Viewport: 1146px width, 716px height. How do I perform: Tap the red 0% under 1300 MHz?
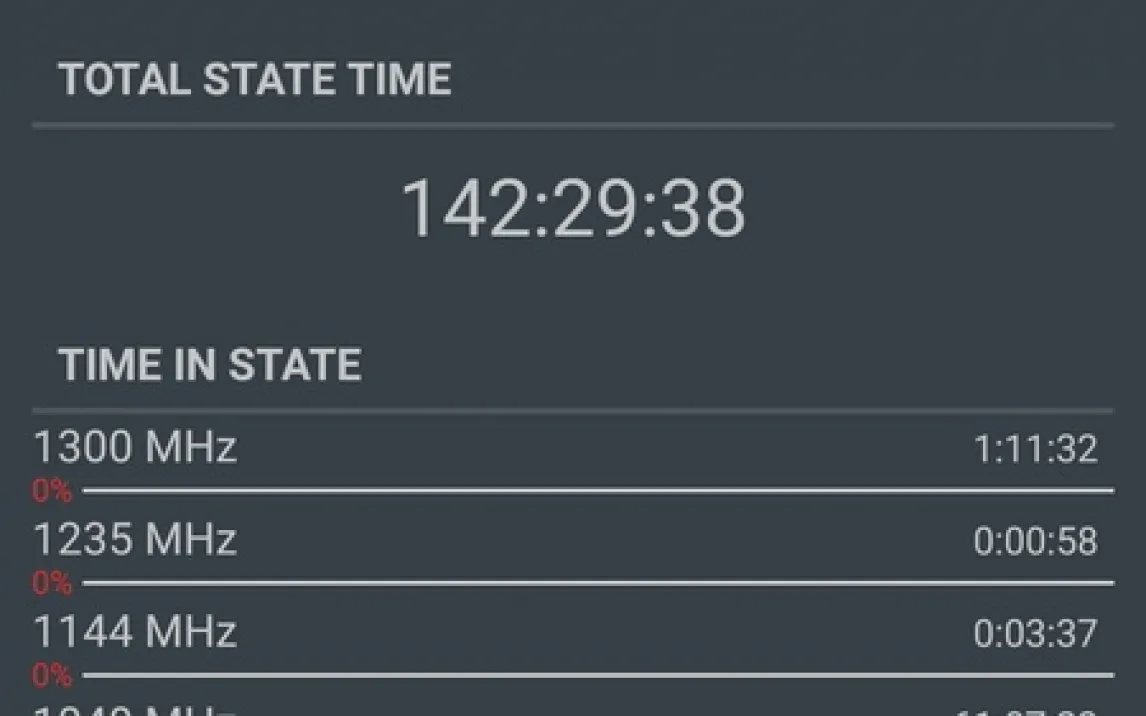click(52, 491)
